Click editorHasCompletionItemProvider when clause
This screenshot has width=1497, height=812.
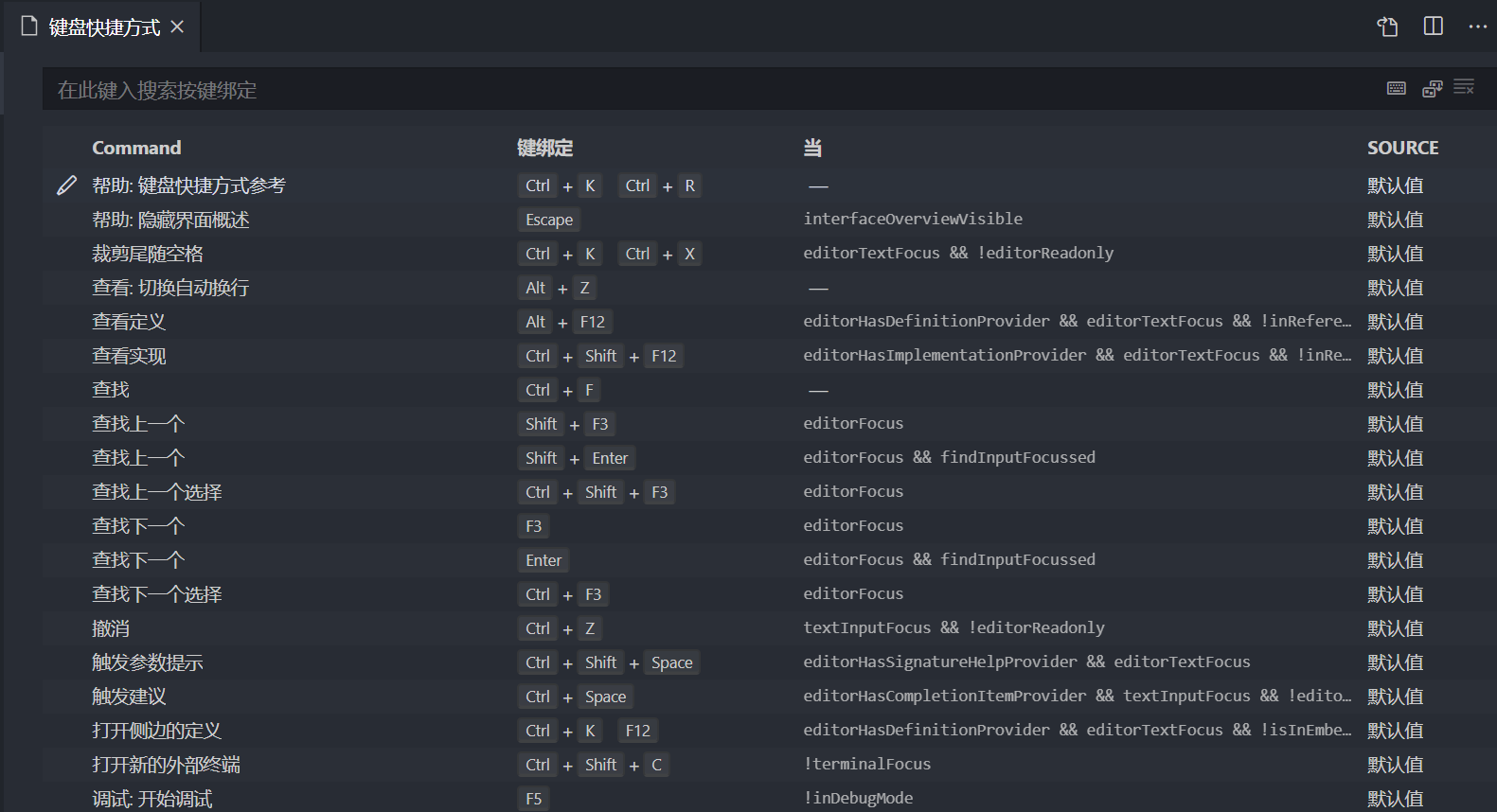(1078, 696)
